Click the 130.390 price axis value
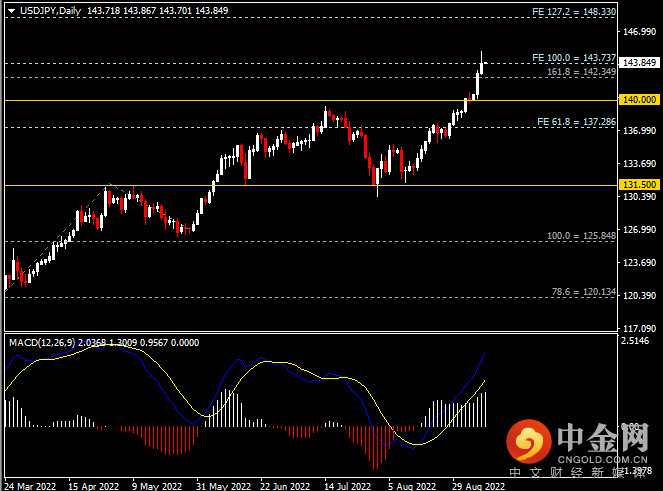This screenshot has height=491, width=663. [639, 197]
